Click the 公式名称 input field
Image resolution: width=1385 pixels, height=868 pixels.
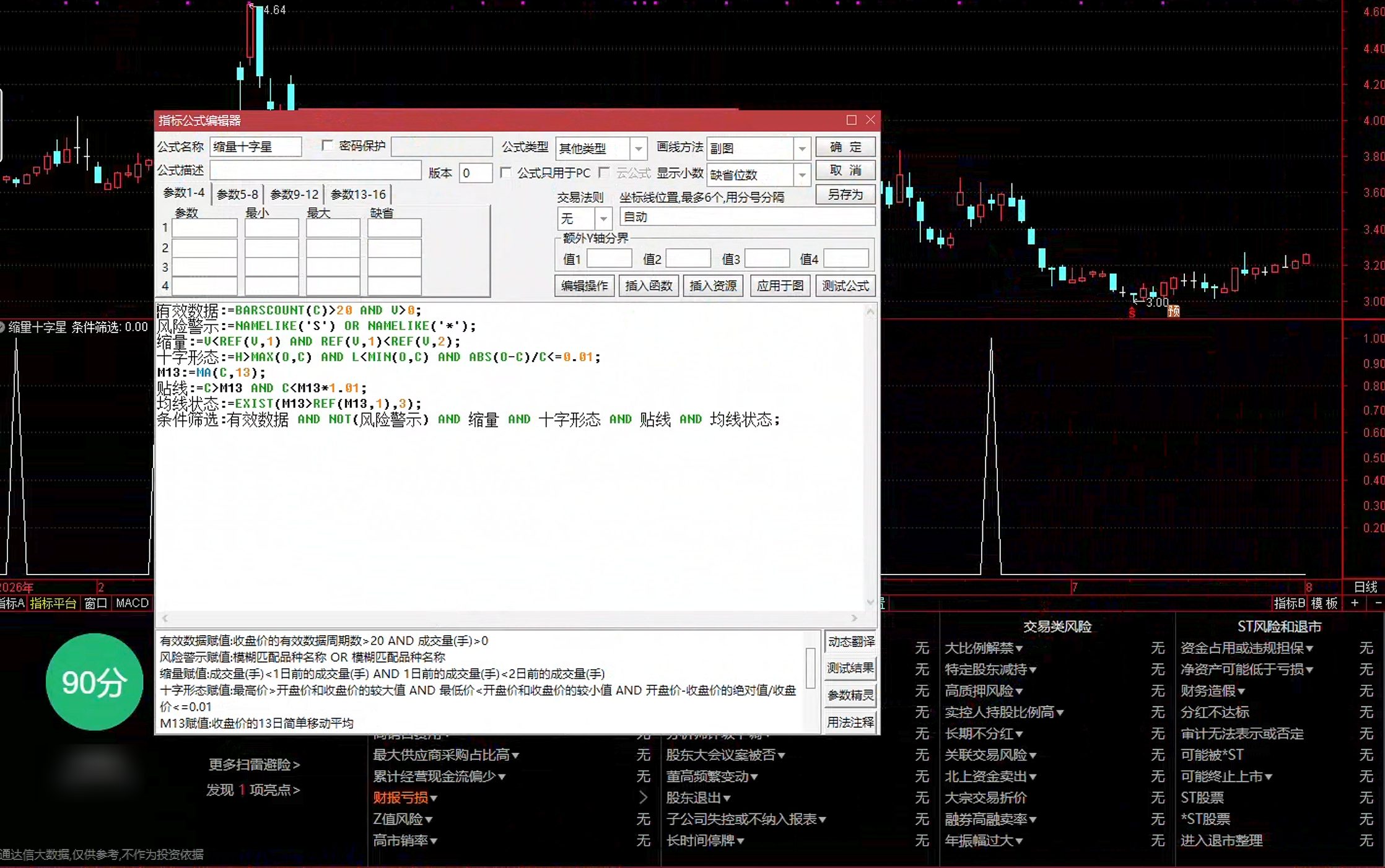tap(256, 147)
